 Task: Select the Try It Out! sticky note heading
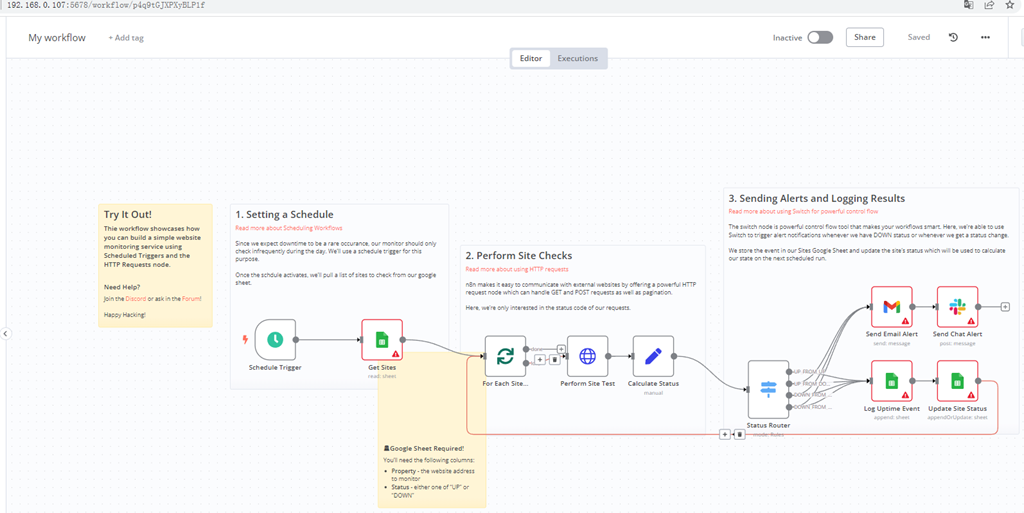(x=128, y=214)
